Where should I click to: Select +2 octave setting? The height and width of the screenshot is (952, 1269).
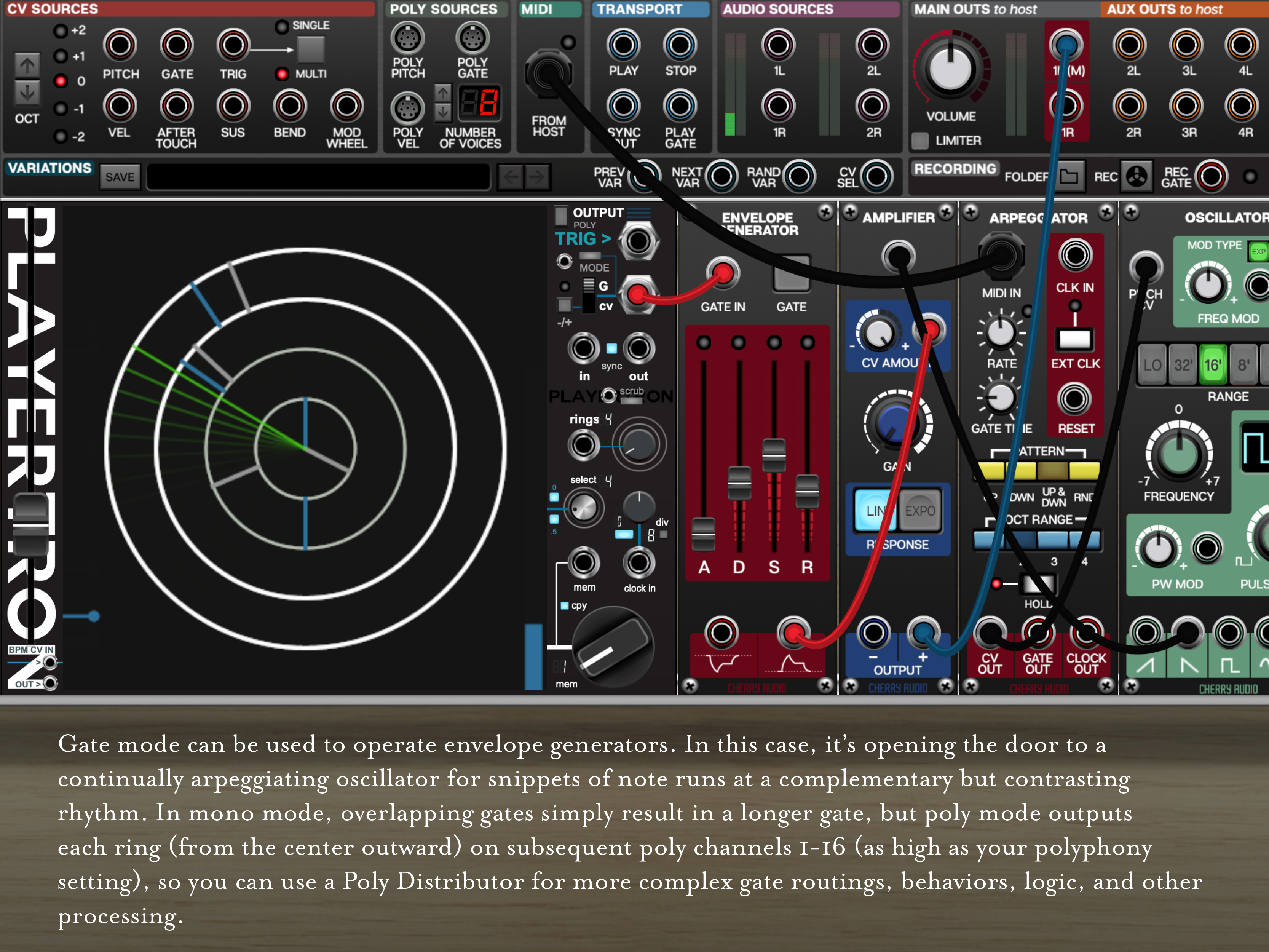tap(61, 31)
